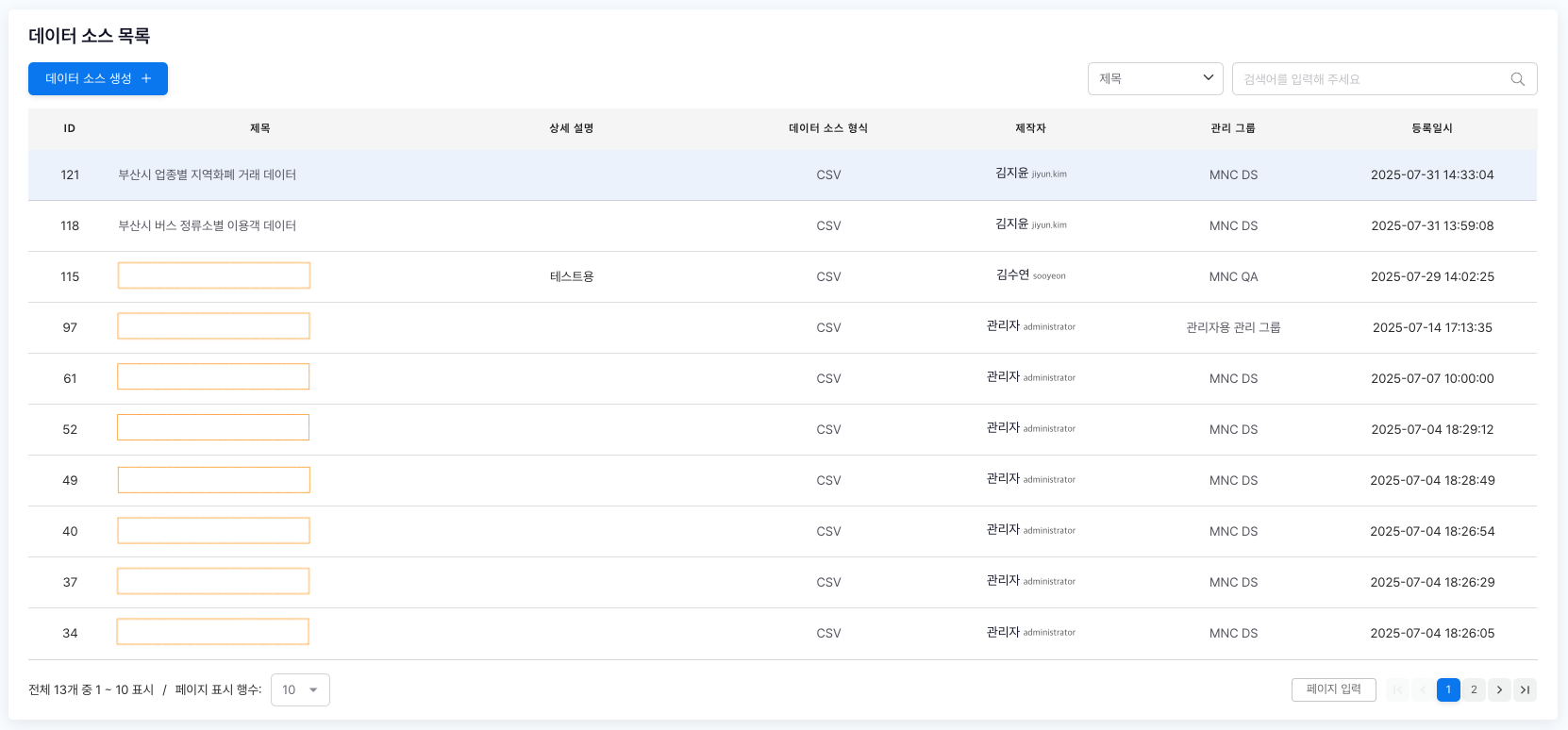The image size is (1568, 730).
Task: Open 부산시 버스 정류소별 이용객 데이터 entry
Action: [x=207, y=225]
